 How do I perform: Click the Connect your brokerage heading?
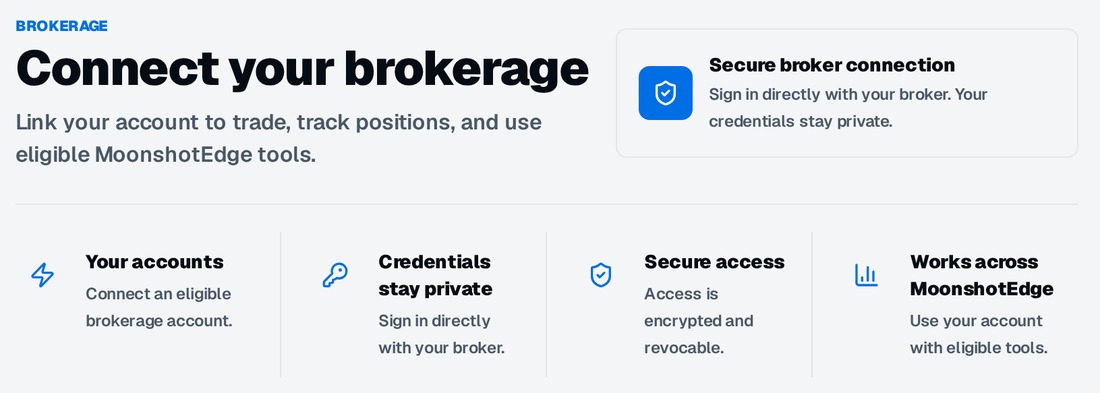click(x=302, y=69)
